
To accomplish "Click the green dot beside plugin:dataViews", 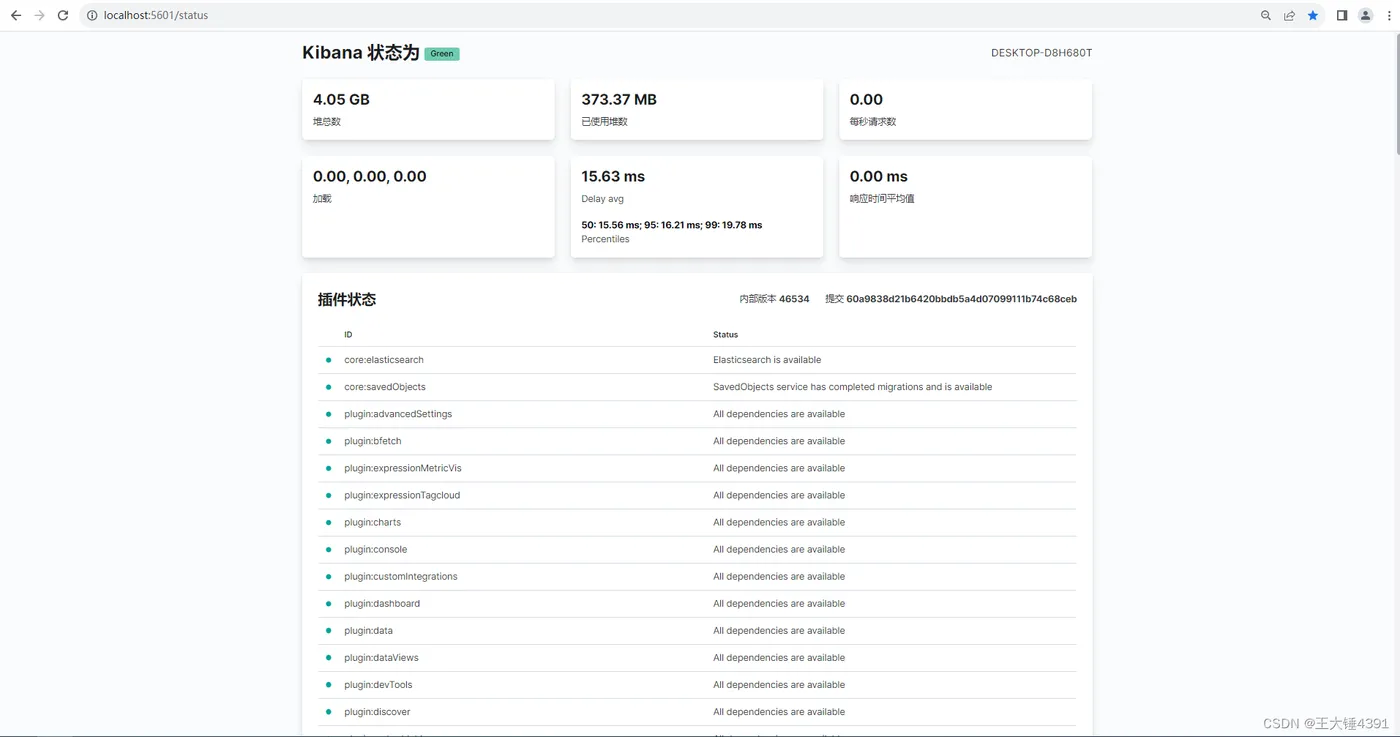I will (328, 657).
